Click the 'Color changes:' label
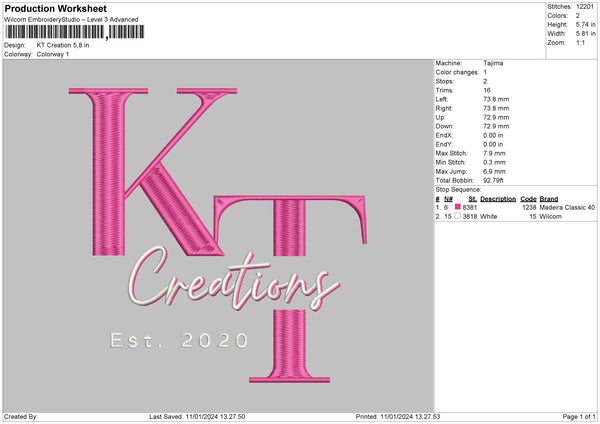Viewport: 600px width, 424px height. (x=457, y=72)
